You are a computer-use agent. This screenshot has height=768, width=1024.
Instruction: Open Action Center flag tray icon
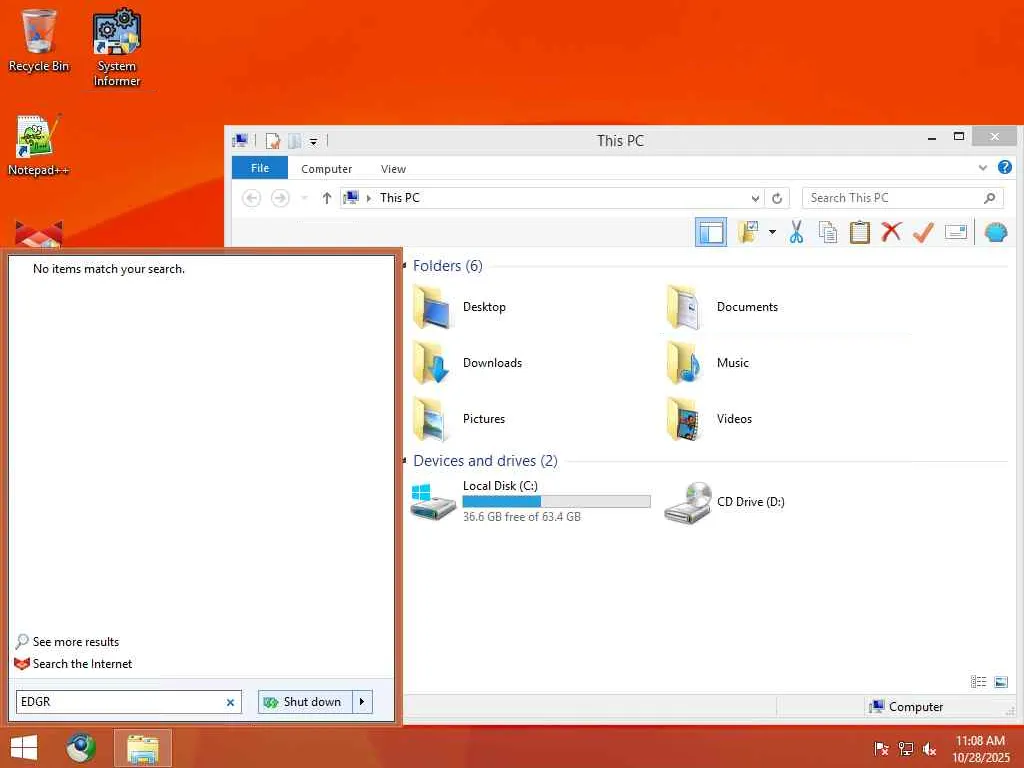[881, 748]
